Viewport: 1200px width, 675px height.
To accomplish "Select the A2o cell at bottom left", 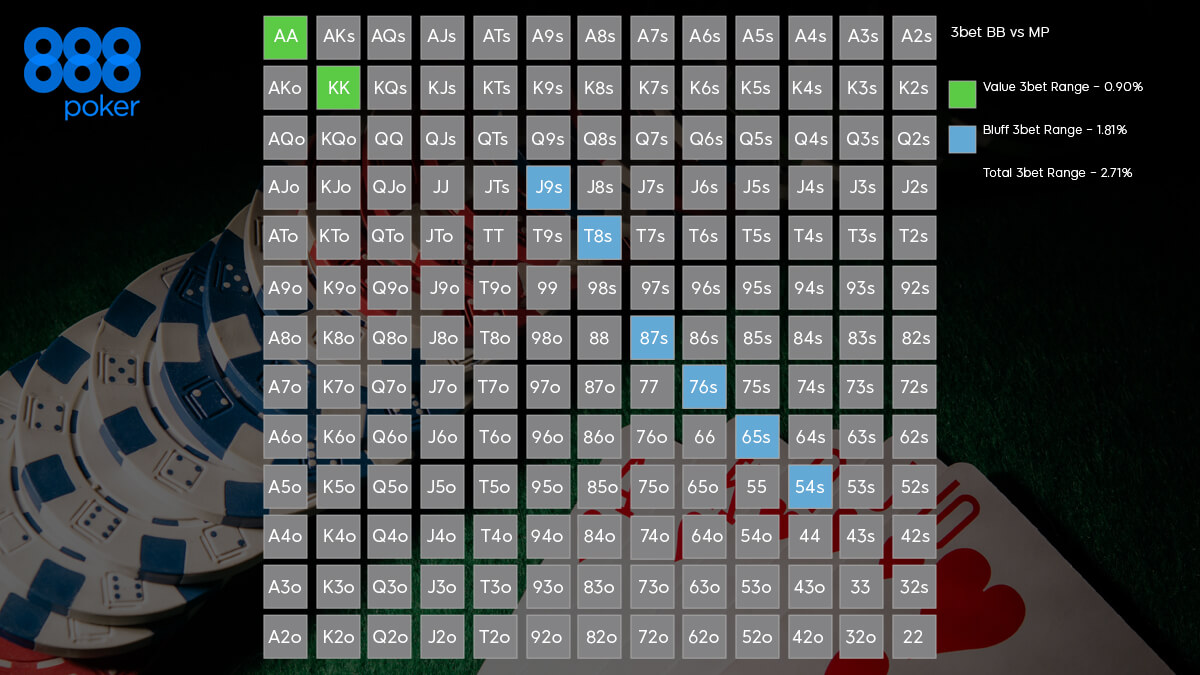I will (285, 636).
